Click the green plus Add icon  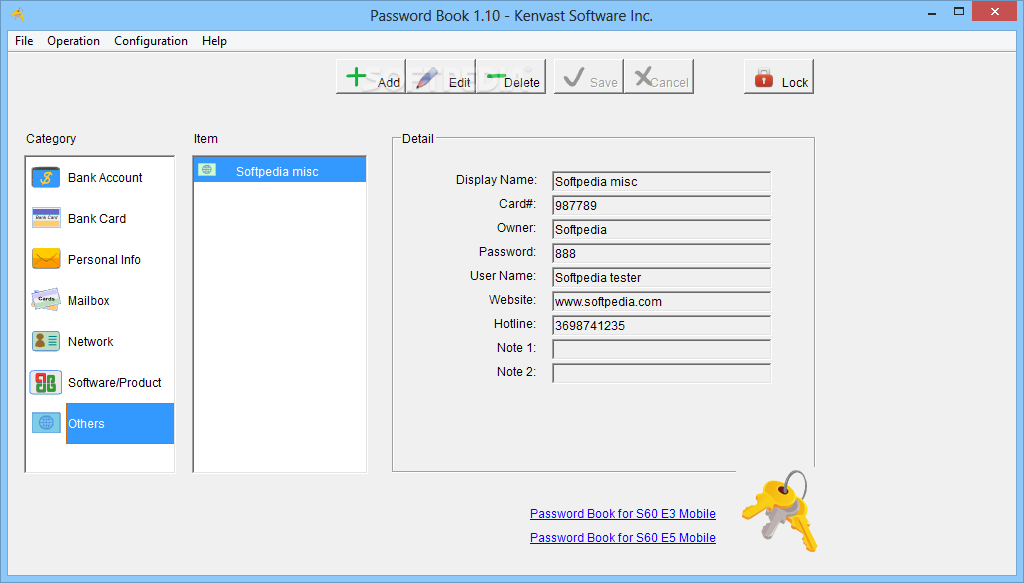[x=357, y=76]
